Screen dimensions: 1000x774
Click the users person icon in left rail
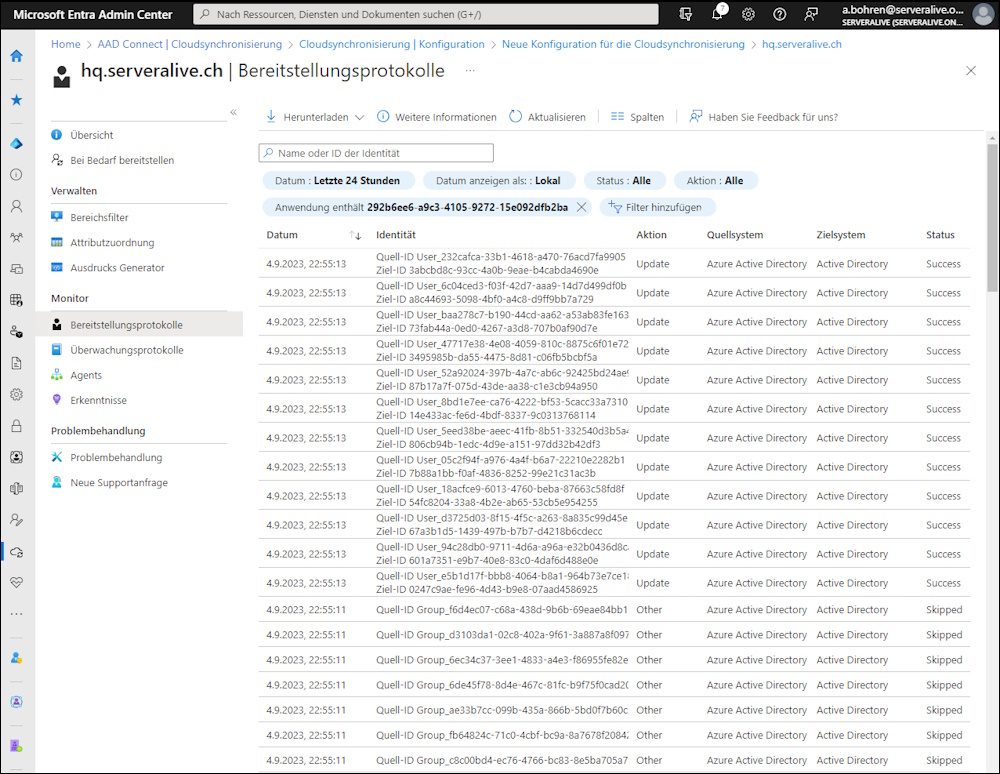pos(17,206)
